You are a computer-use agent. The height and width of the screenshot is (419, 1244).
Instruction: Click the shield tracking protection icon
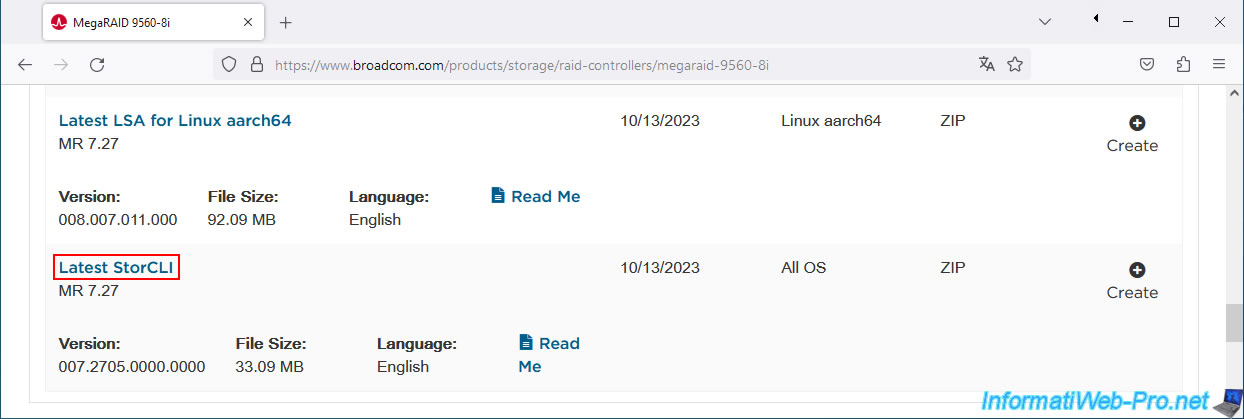pos(229,64)
